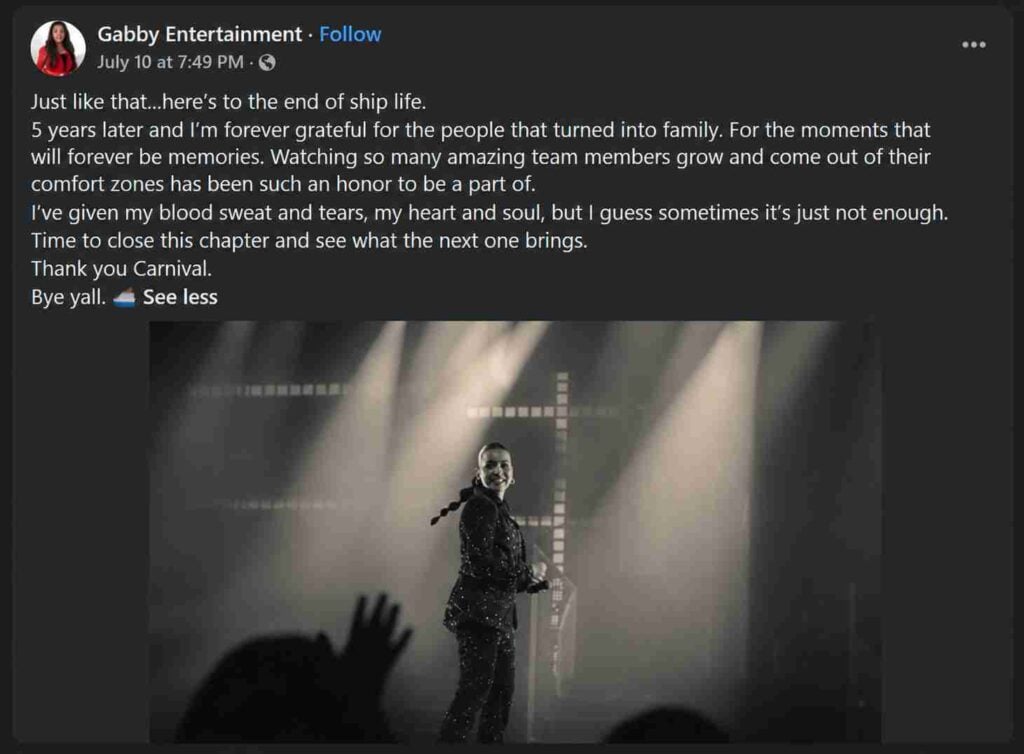Open the July 10 at 7:49 PM timestamp
The height and width of the screenshot is (754, 1024).
click(170, 62)
